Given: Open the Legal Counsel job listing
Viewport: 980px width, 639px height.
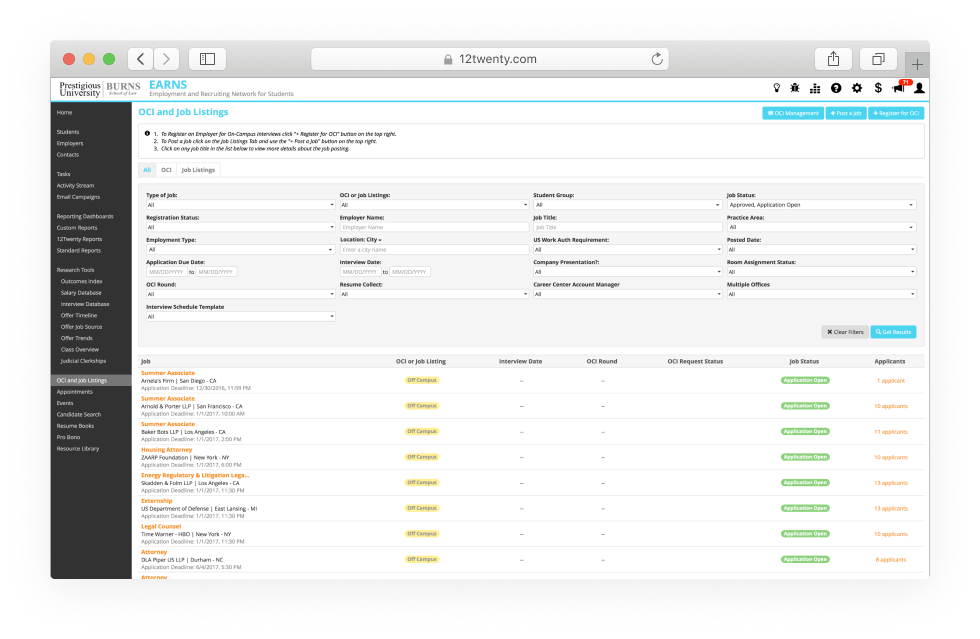Looking at the screenshot, I should 161,526.
